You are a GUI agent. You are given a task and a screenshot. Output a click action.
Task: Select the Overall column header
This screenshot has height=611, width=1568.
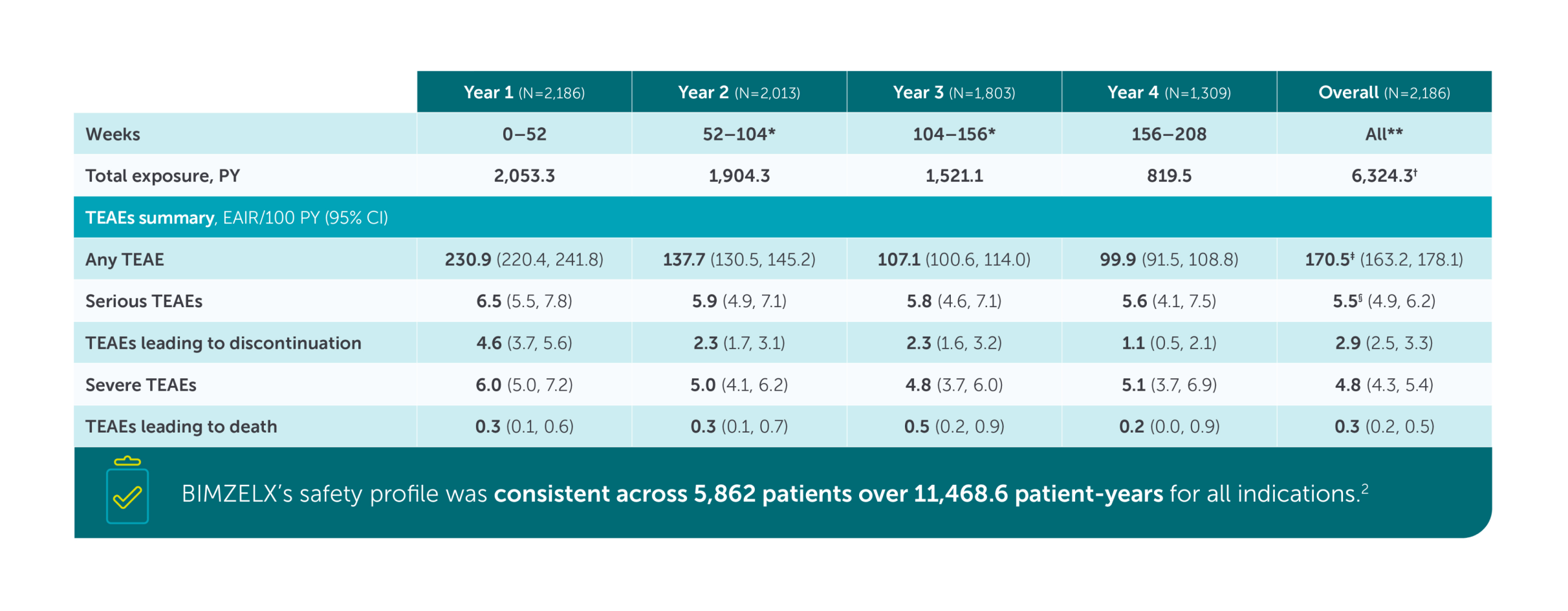pos(1384,92)
